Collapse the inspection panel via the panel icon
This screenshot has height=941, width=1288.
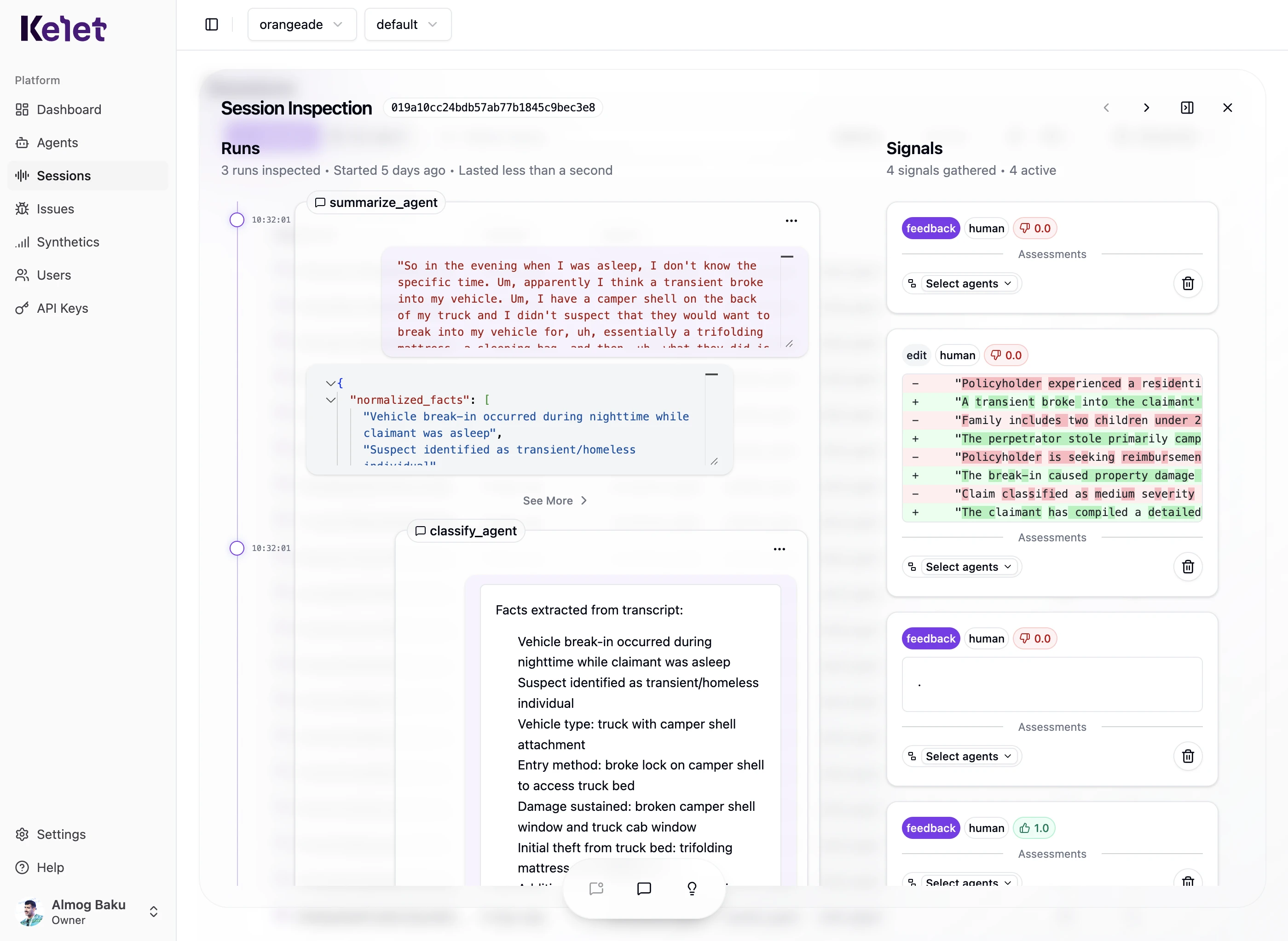click(x=1187, y=107)
